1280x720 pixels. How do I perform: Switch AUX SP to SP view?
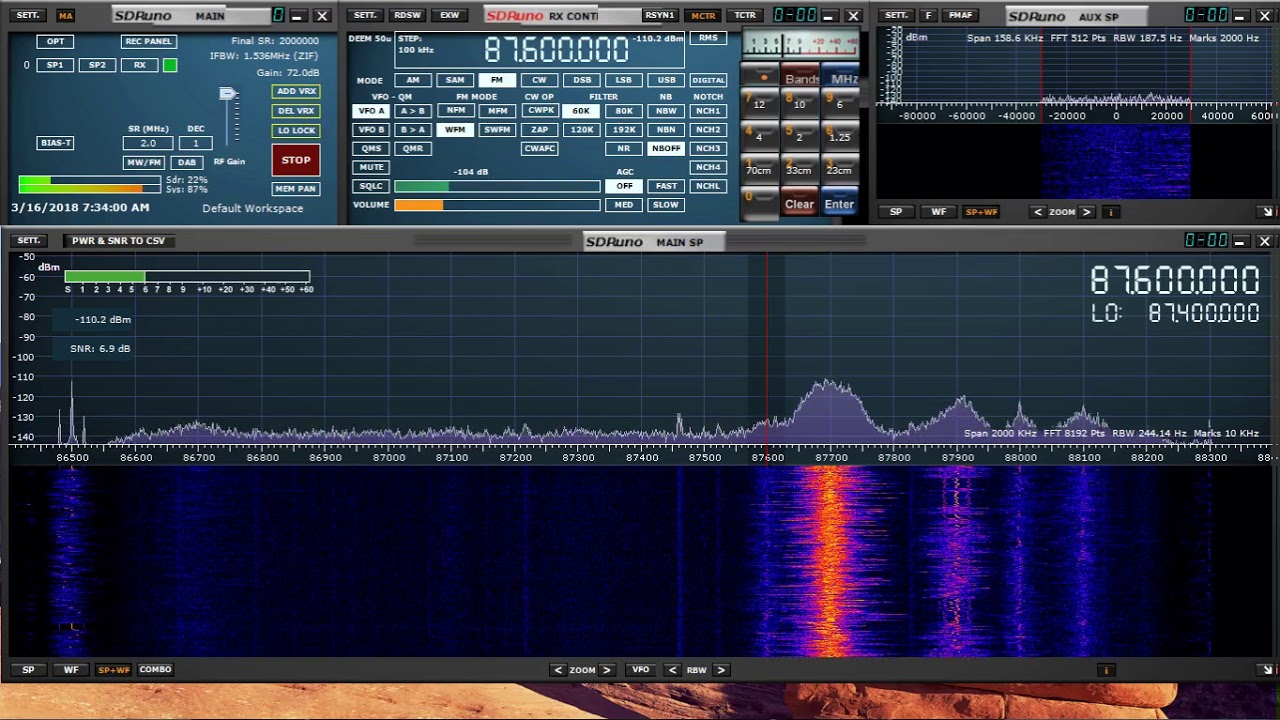[896, 212]
